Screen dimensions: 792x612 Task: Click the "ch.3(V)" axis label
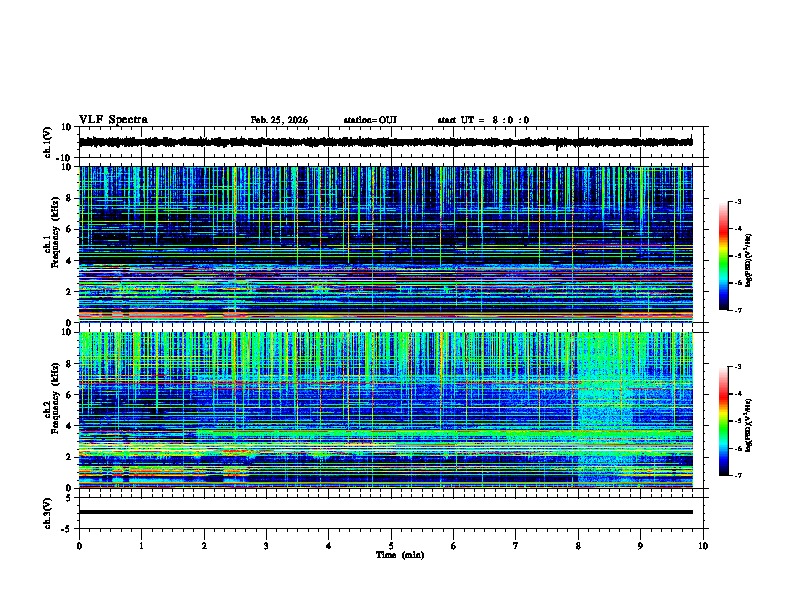(48, 513)
